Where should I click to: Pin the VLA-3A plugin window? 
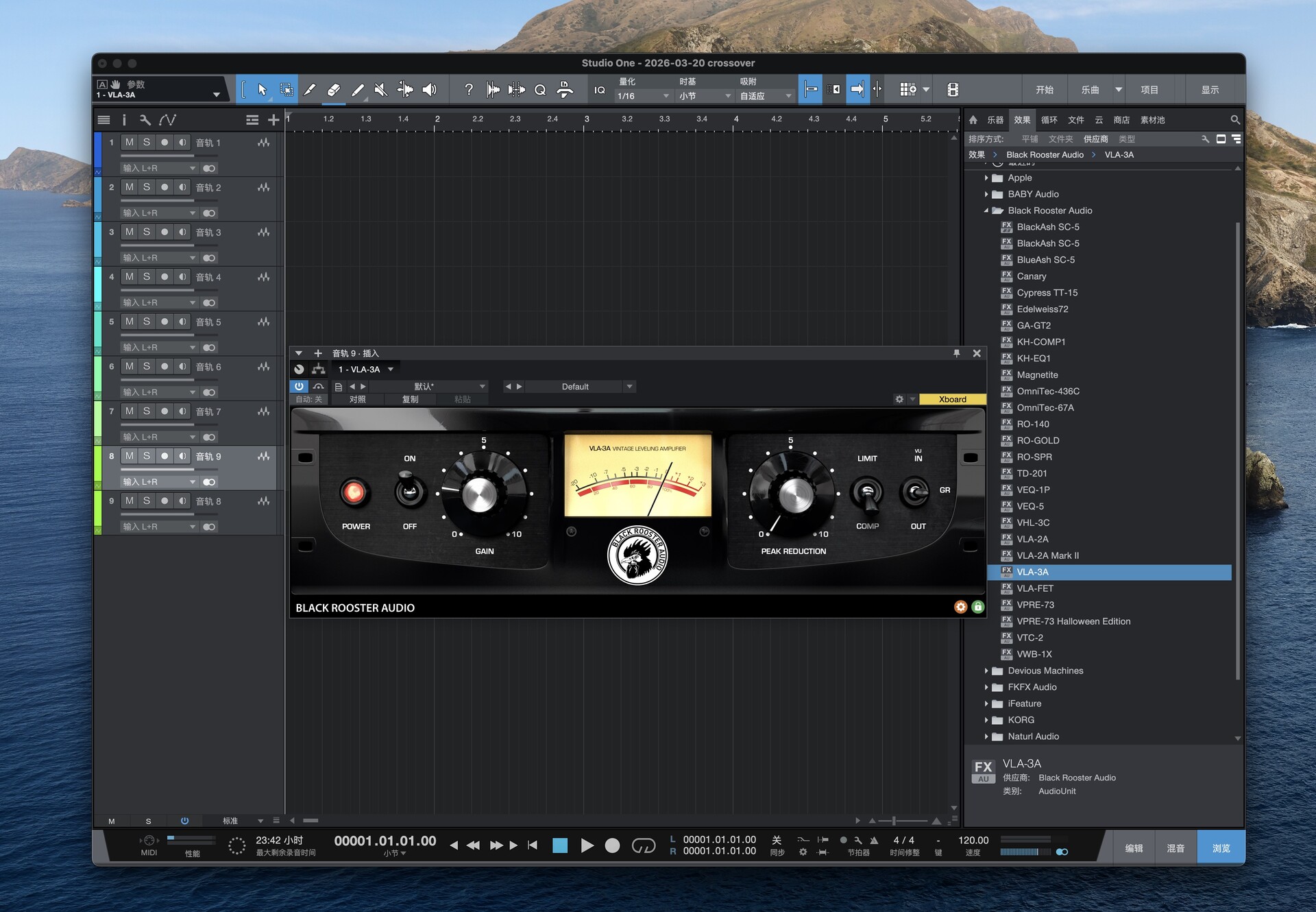tap(956, 353)
